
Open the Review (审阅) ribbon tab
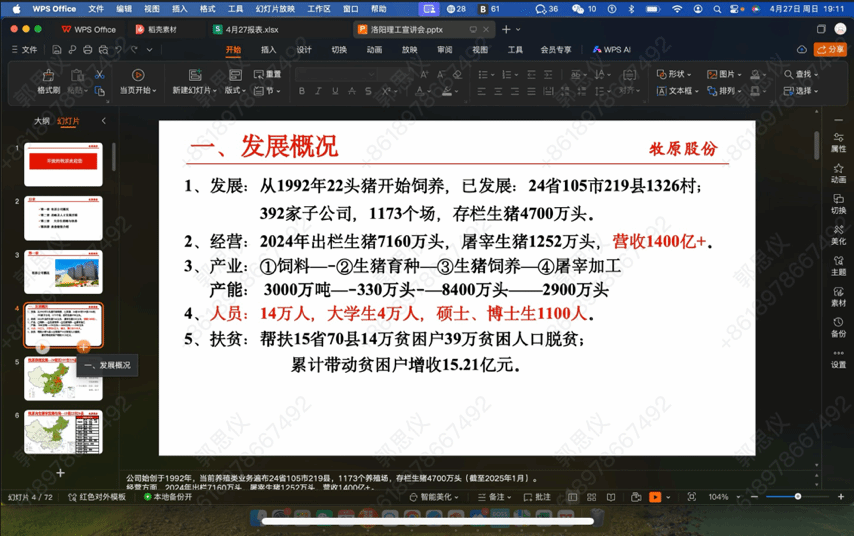tap(444, 50)
